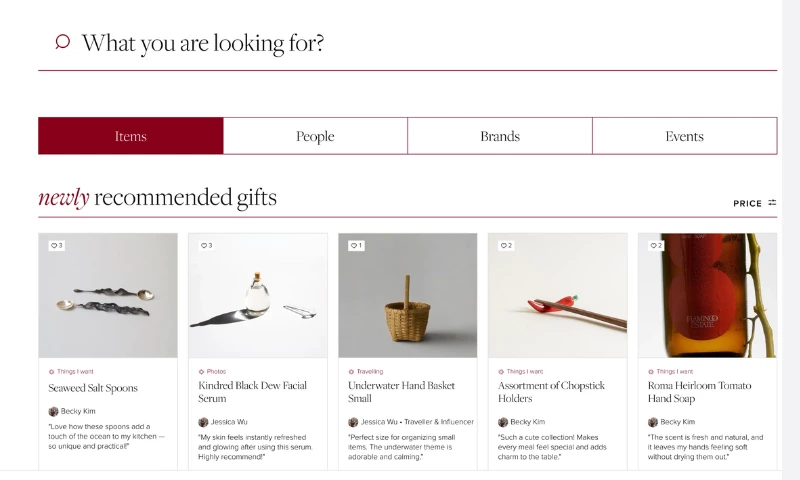Click the Travelling category tag icon
This screenshot has width=800, height=480.
[351, 371]
